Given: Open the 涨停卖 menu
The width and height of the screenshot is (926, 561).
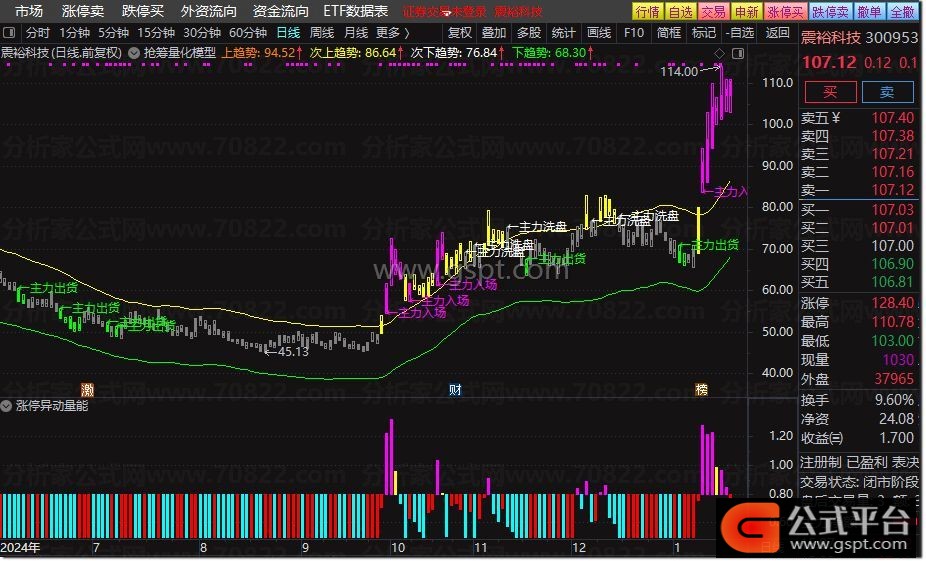Looking at the screenshot, I should [x=83, y=11].
